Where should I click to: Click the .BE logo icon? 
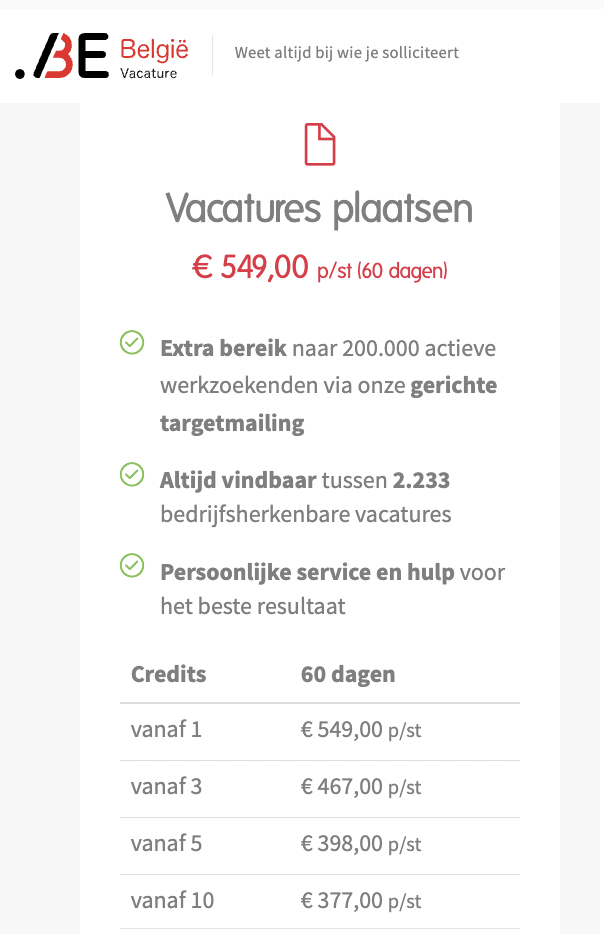tap(62, 56)
